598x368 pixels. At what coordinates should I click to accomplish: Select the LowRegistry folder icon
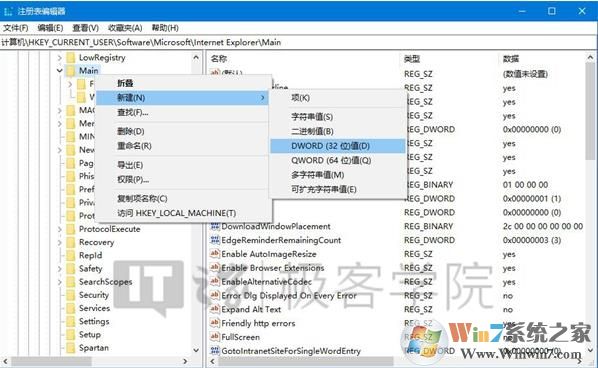(71, 58)
